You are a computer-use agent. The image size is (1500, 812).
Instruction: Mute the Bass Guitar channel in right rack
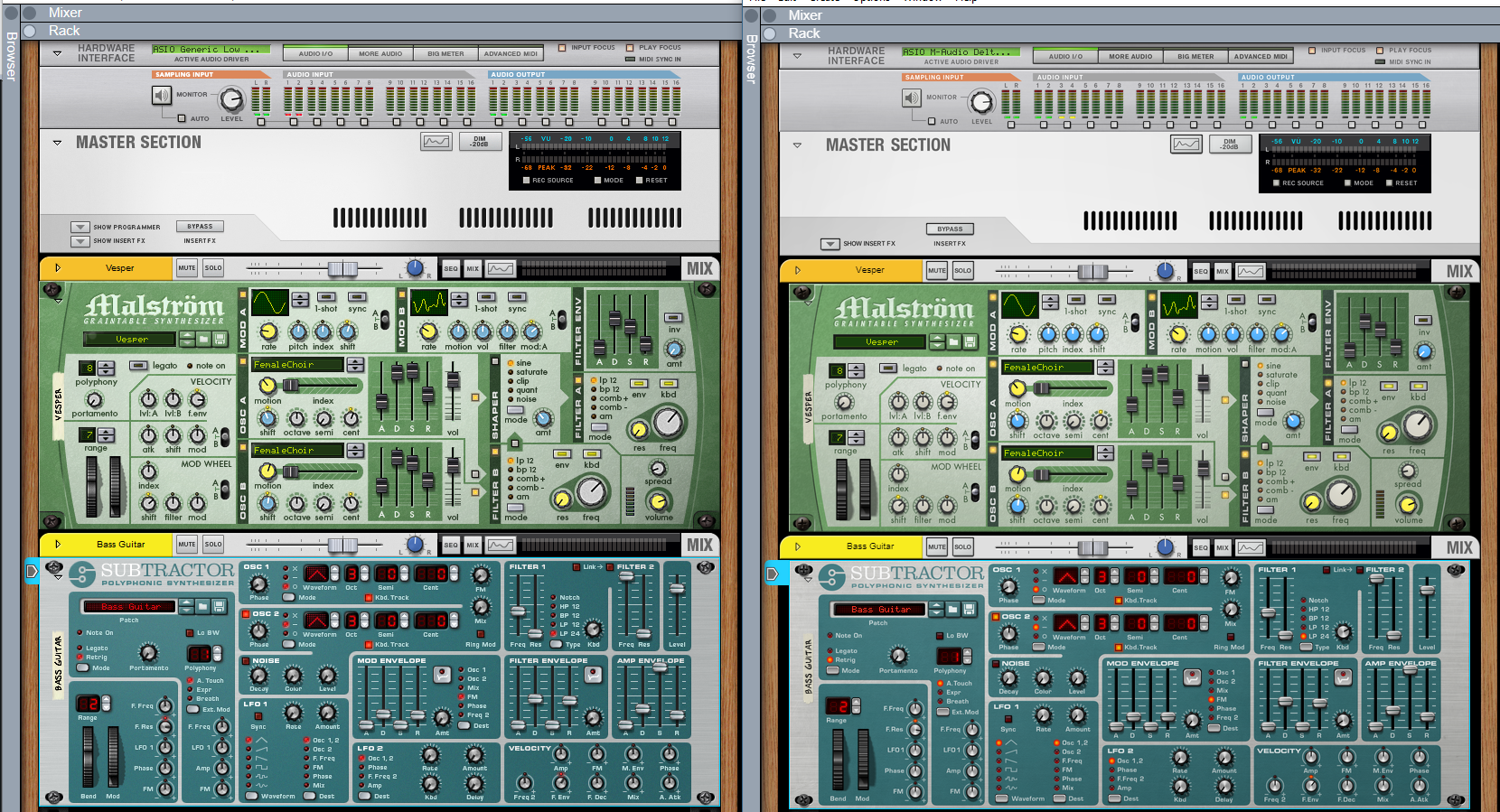[937, 547]
